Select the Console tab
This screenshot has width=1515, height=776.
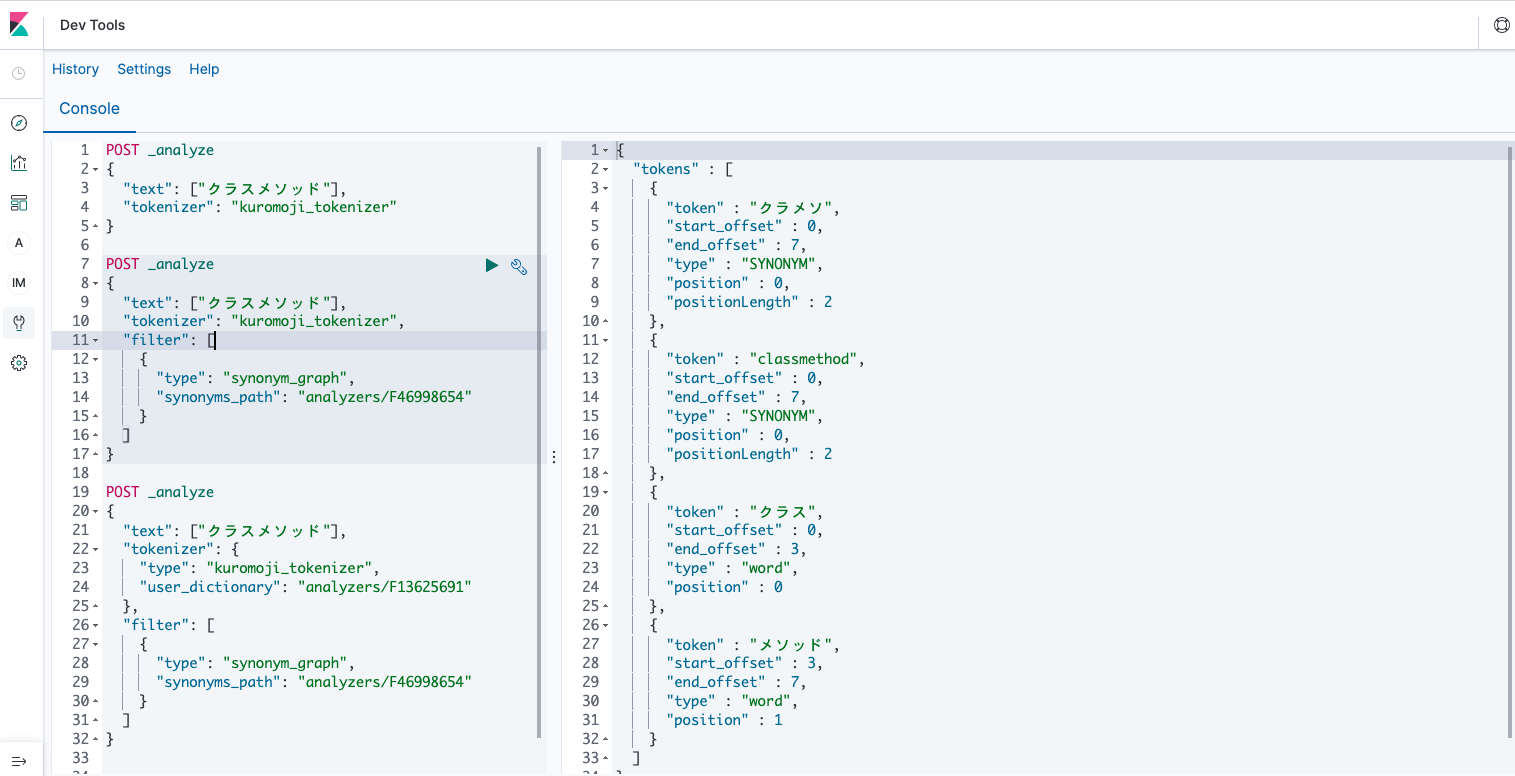click(x=89, y=109)
